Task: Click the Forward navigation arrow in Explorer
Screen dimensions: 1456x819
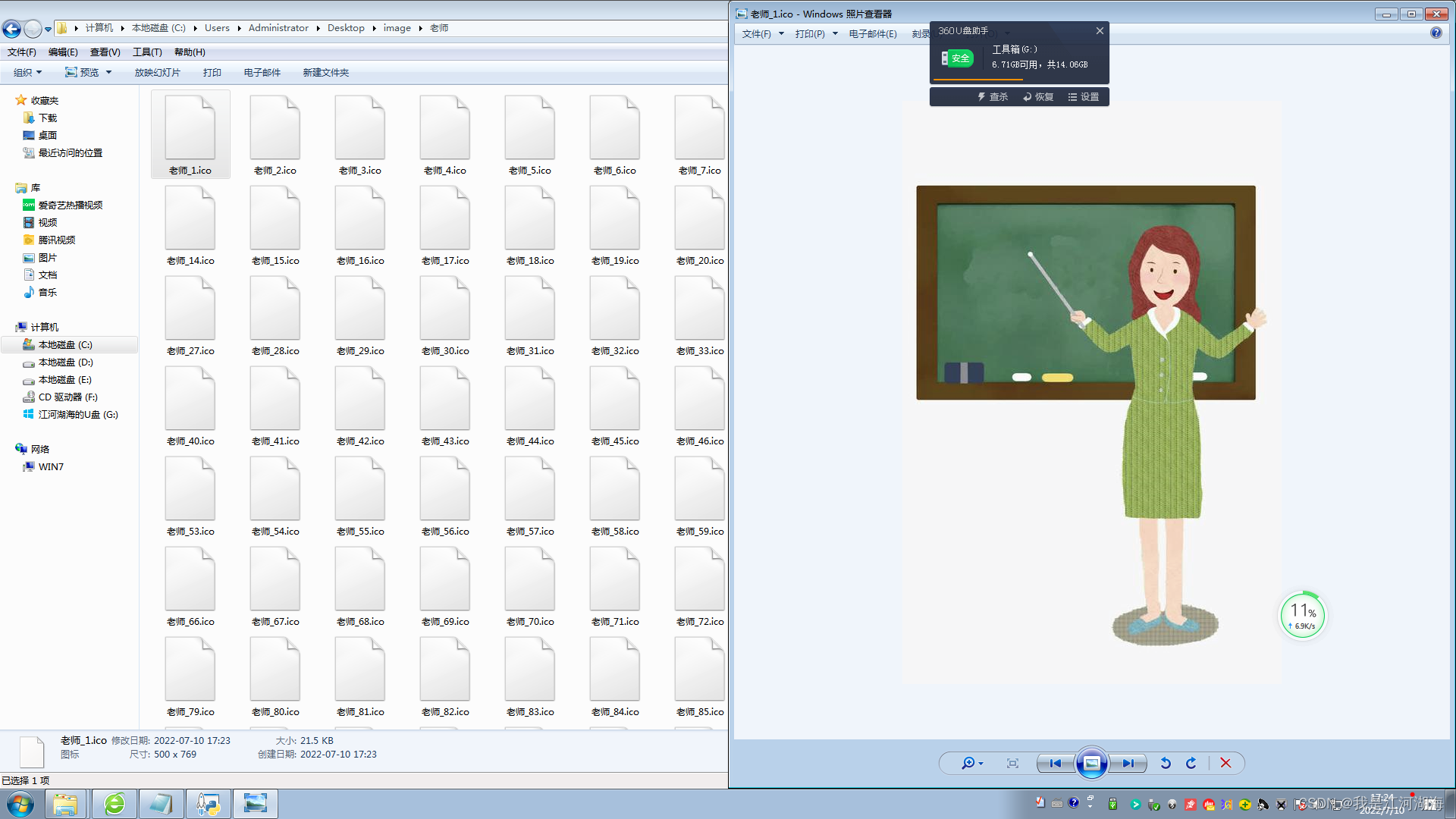Action: (x=33, y=29)
